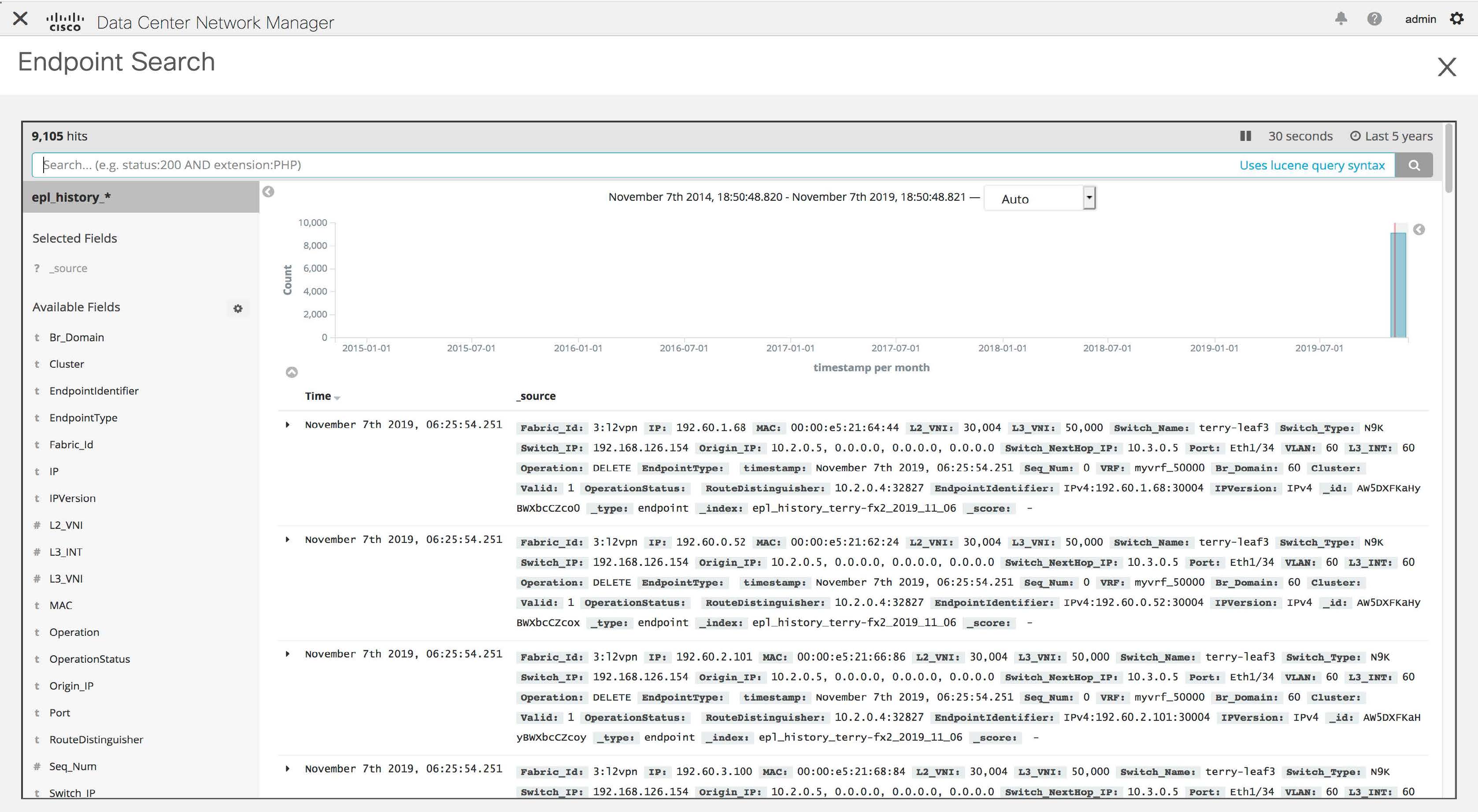
Task: Collapse the chart with up arrow
Action: point(292,372)
